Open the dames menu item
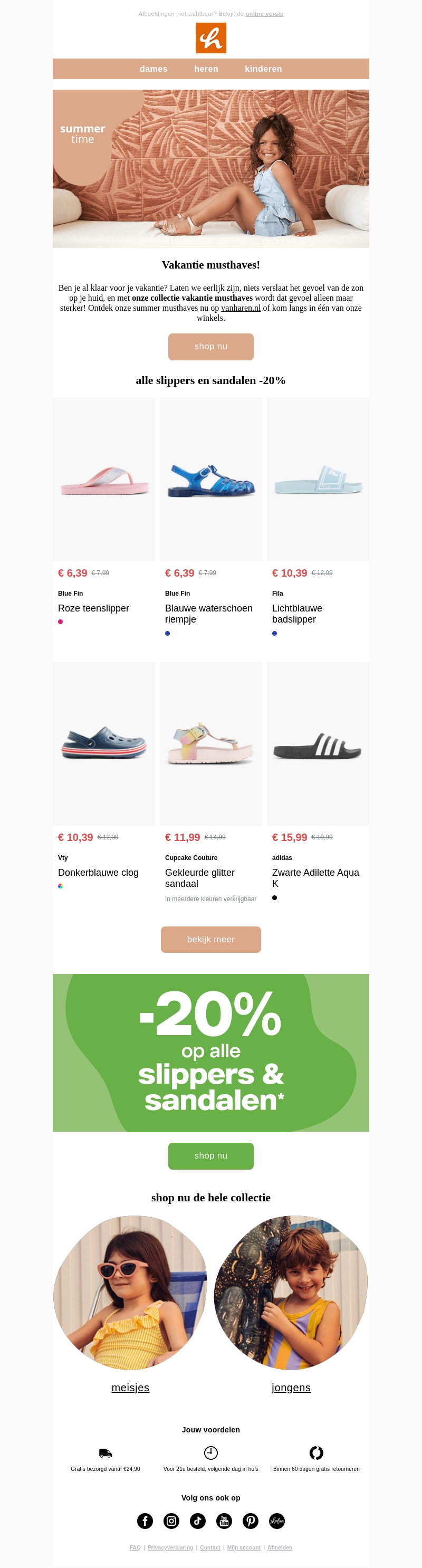This screenshot has height=1568, width=422. [154, 69]
